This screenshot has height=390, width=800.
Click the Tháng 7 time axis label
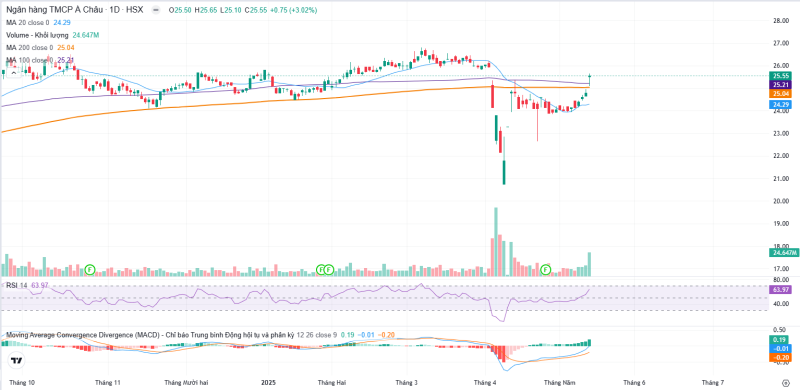click(x=713, y=382)
